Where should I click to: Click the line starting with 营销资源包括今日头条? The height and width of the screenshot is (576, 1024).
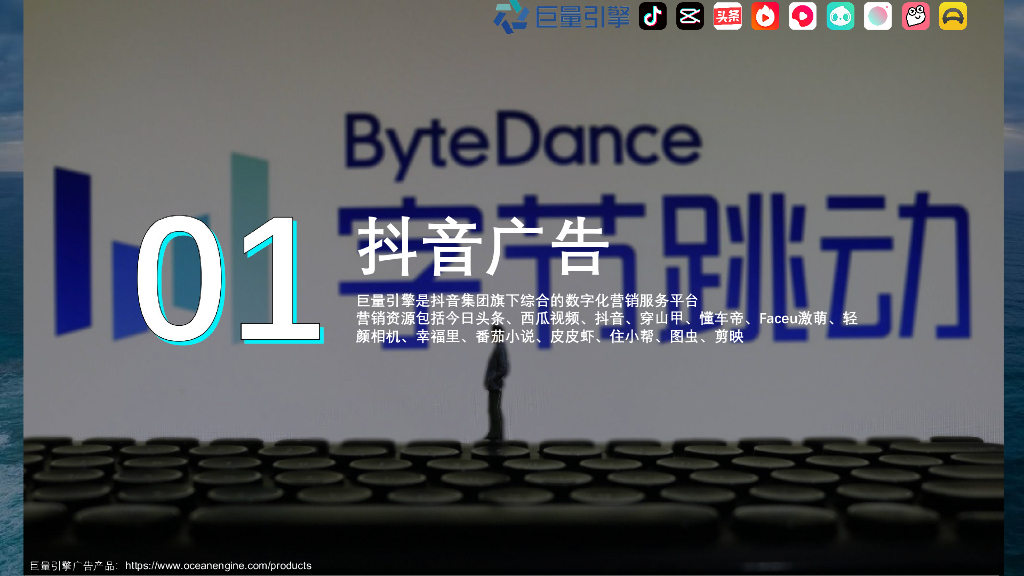point(607,318)
